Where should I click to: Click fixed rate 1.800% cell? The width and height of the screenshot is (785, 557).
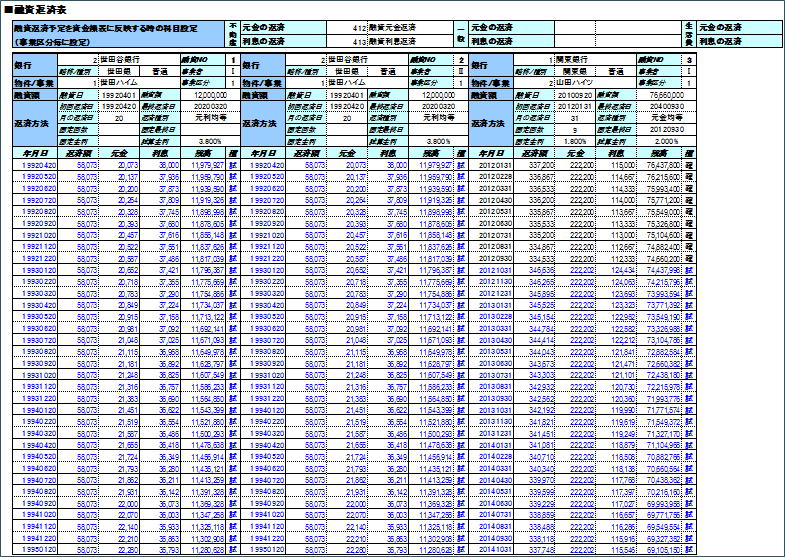click(575, 141)
